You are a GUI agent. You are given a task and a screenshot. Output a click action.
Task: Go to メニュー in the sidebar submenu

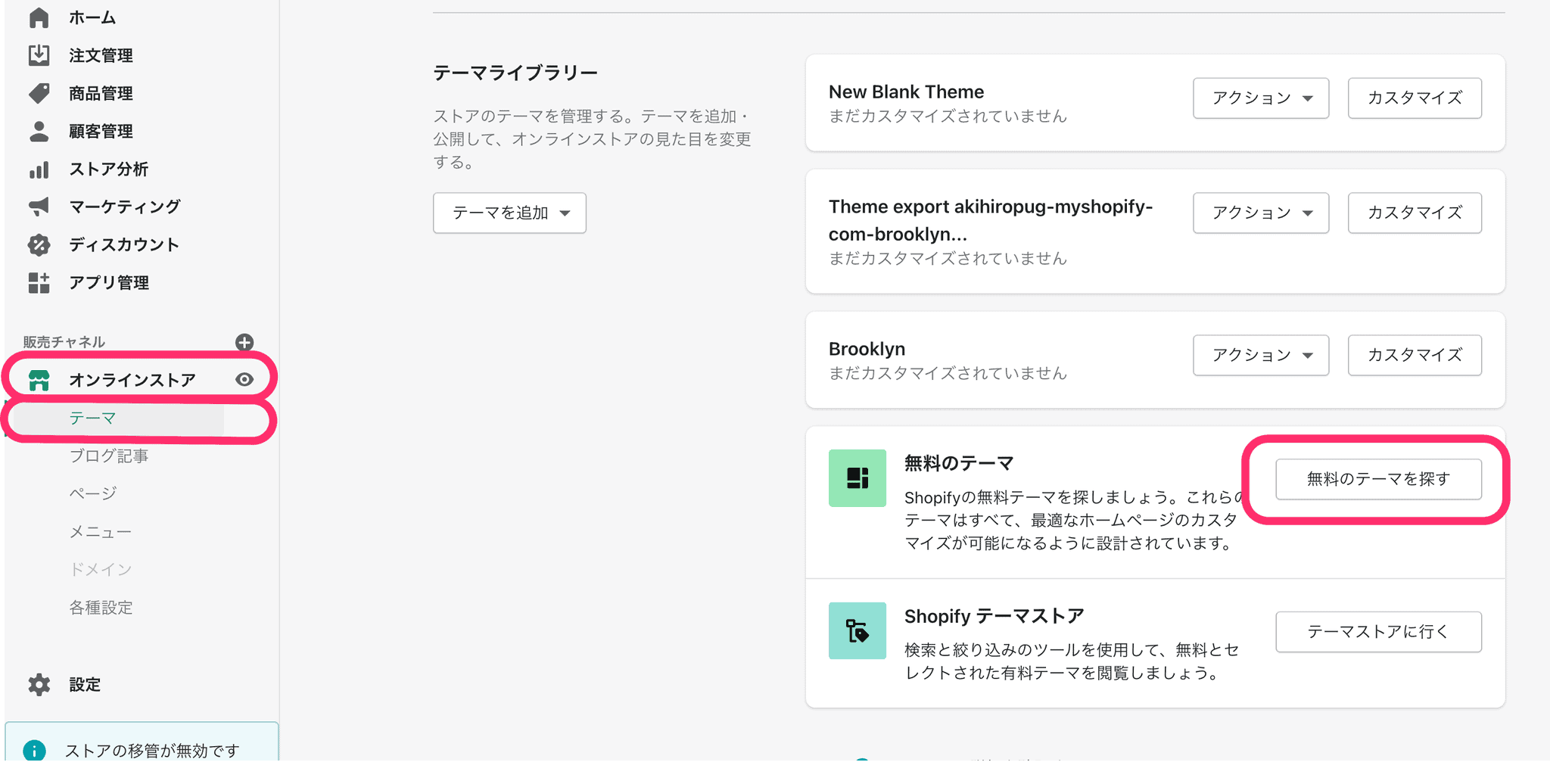pos(101,532)
